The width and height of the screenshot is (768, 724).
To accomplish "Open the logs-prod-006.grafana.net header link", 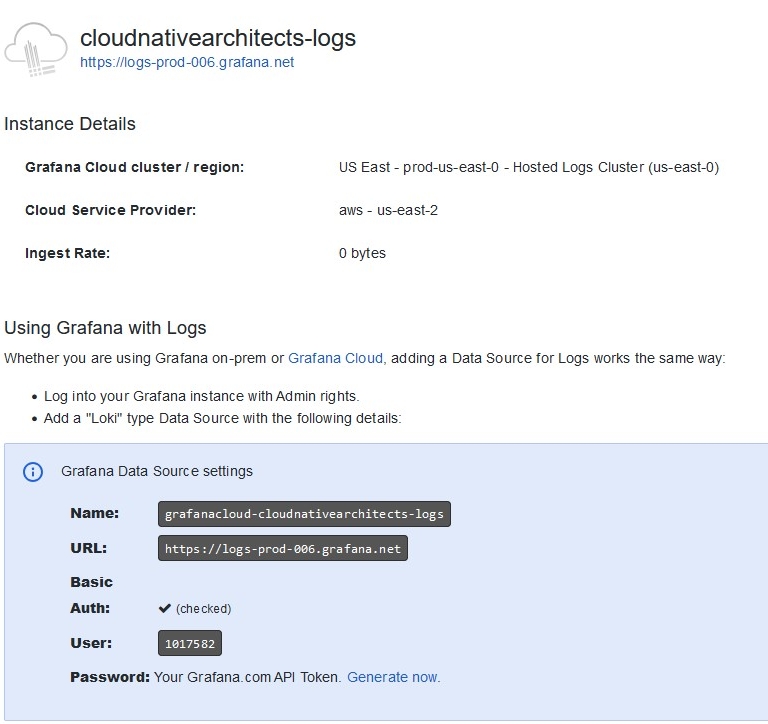I will point(187,62).
